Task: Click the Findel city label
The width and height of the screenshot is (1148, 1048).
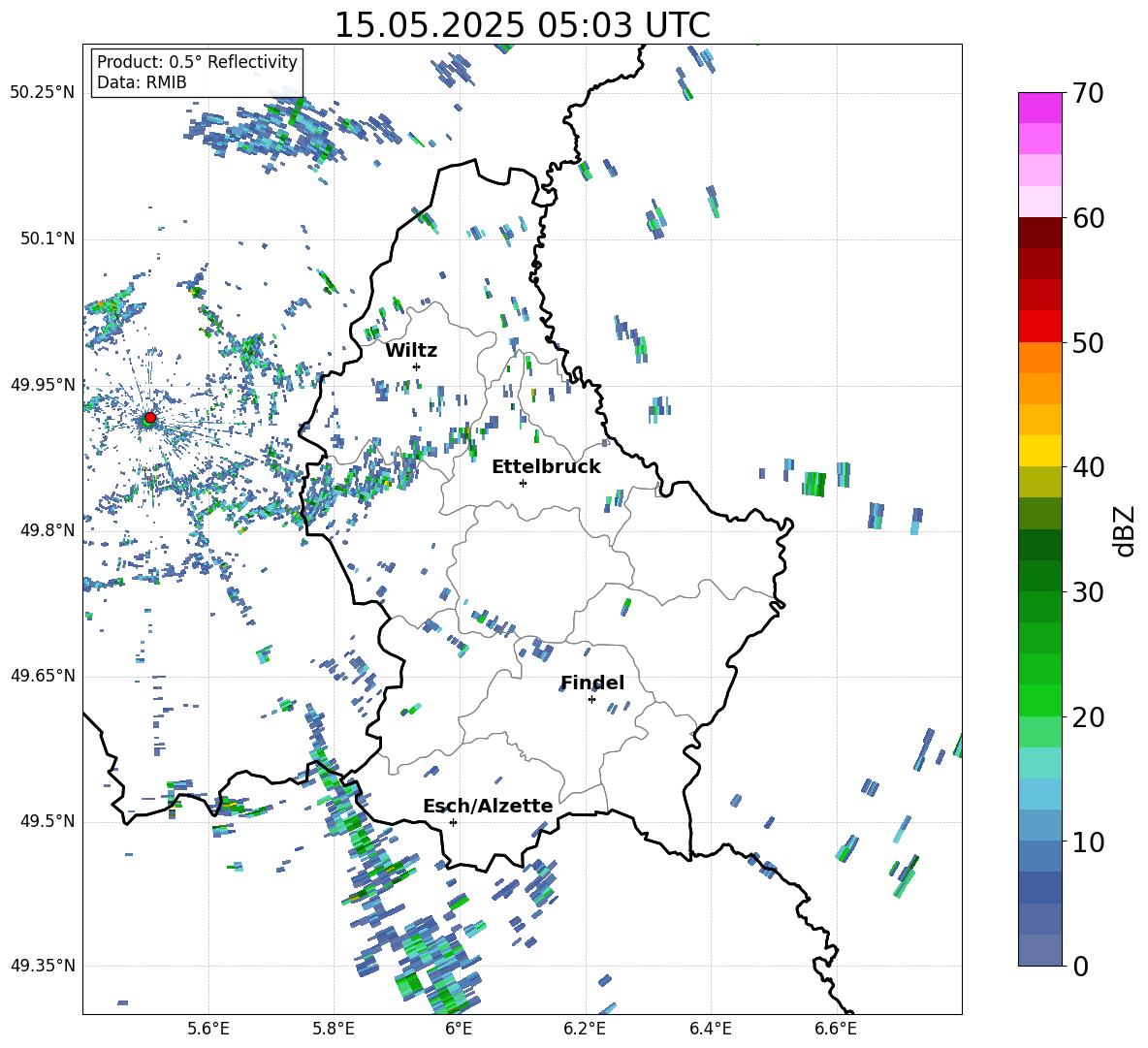Action: pyautogui.click(x=592, y=683)
